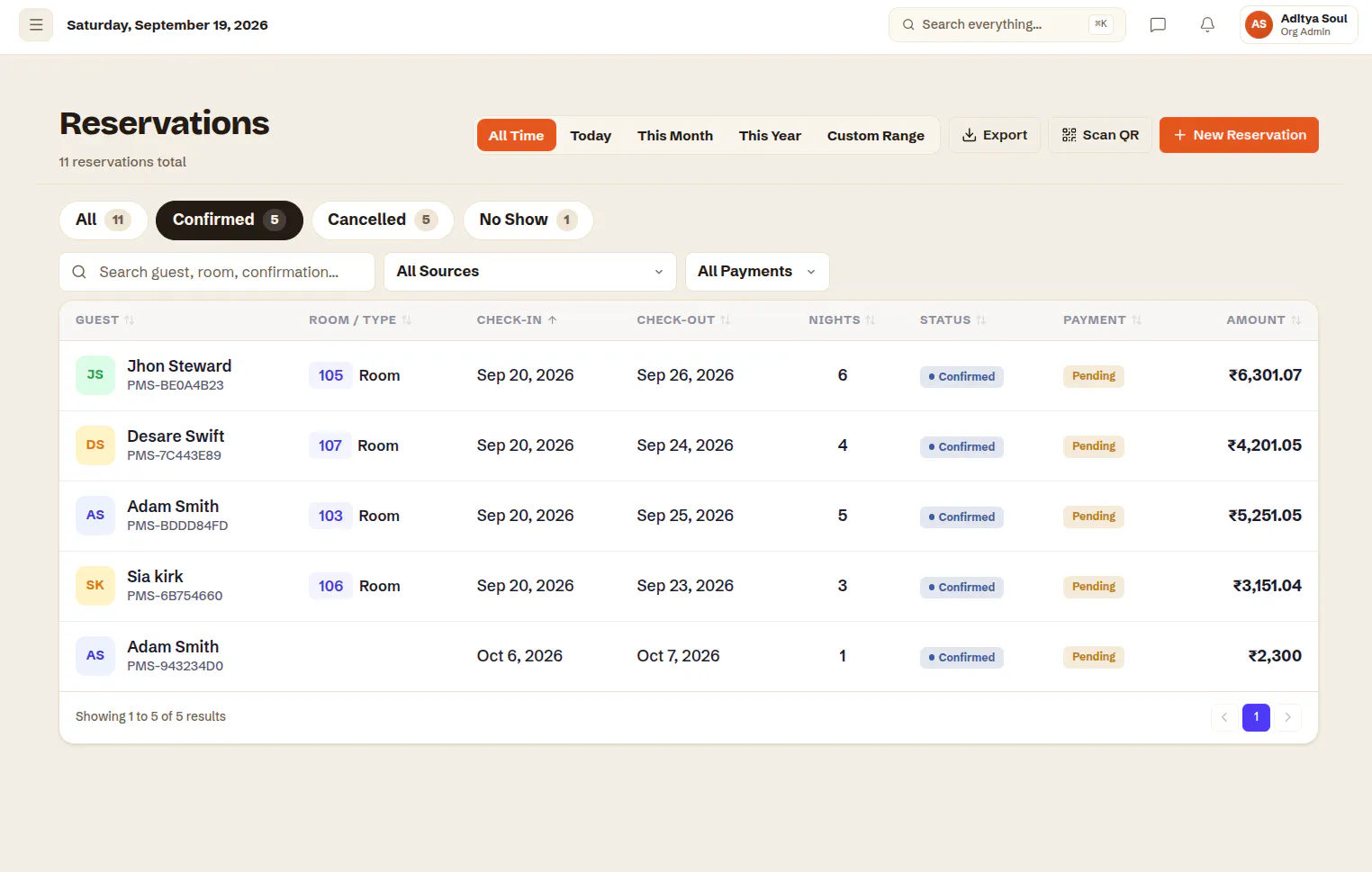Open the All Sources dropdown
The height and width of the screenshot is (872, 1372).
click(x=530, y=272)
